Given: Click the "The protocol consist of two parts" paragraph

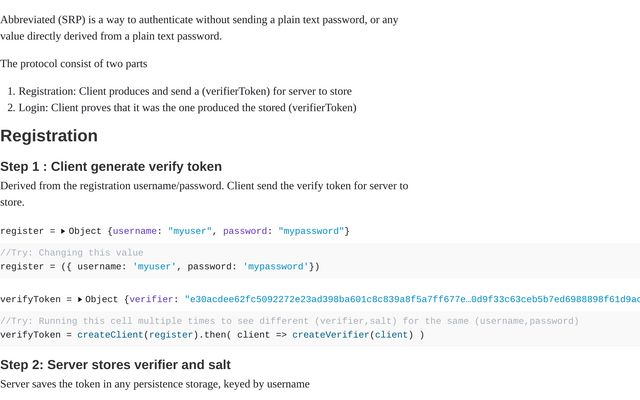Looking at the screenshot, I should click(73, 64).
